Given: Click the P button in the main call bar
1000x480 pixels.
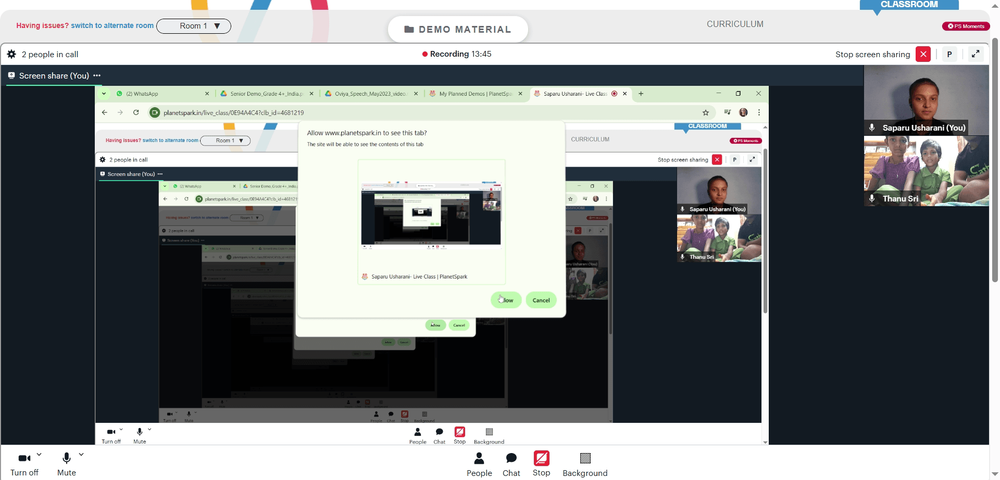Looking at the screenshot, I should click(949, 54).
